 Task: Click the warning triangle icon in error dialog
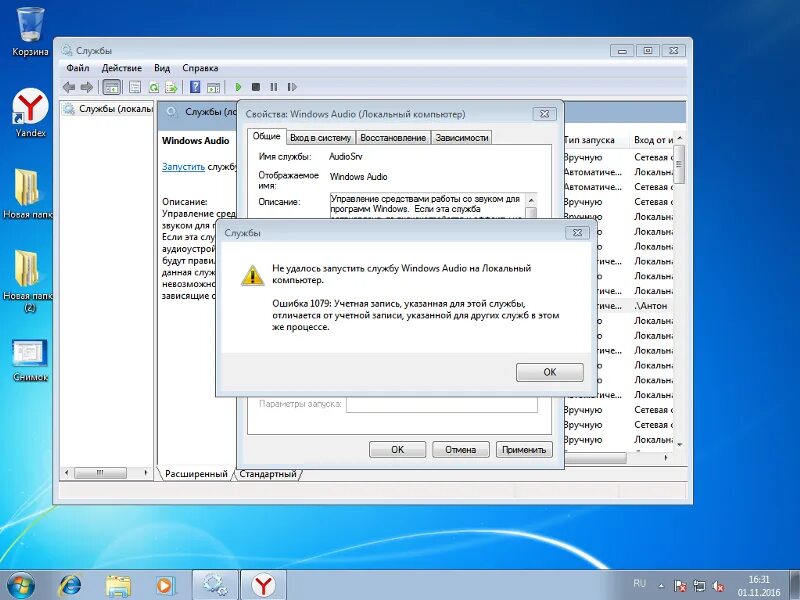252,276
